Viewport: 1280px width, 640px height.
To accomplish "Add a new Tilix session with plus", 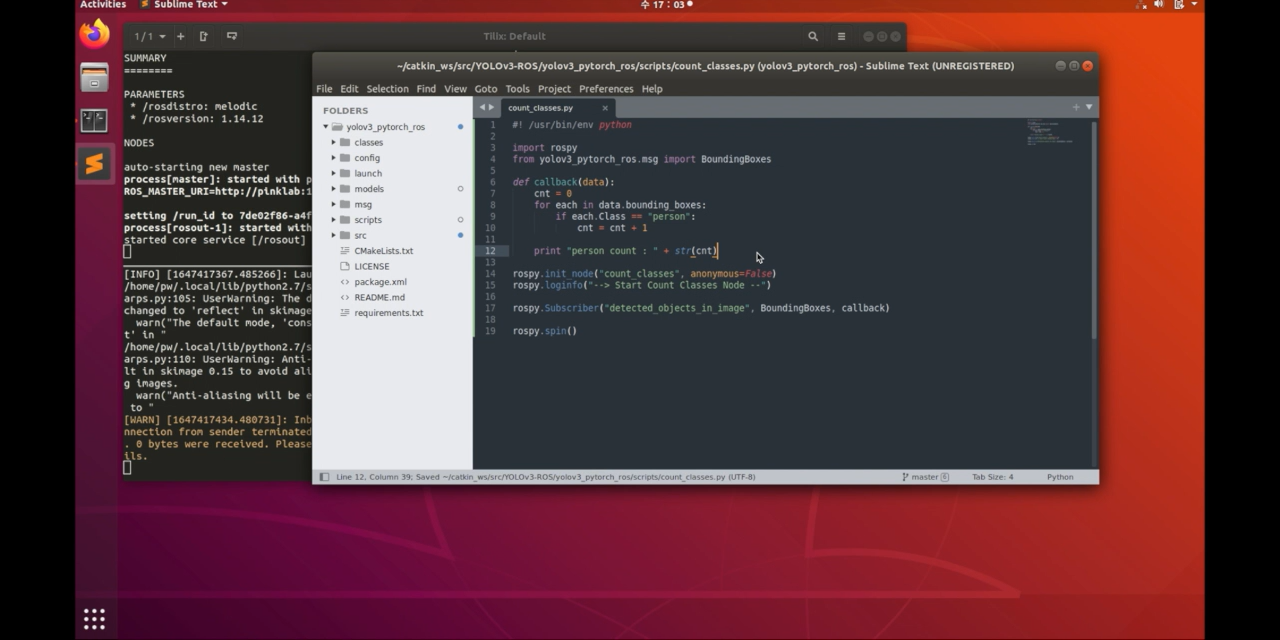I will [x=180, y=36].
